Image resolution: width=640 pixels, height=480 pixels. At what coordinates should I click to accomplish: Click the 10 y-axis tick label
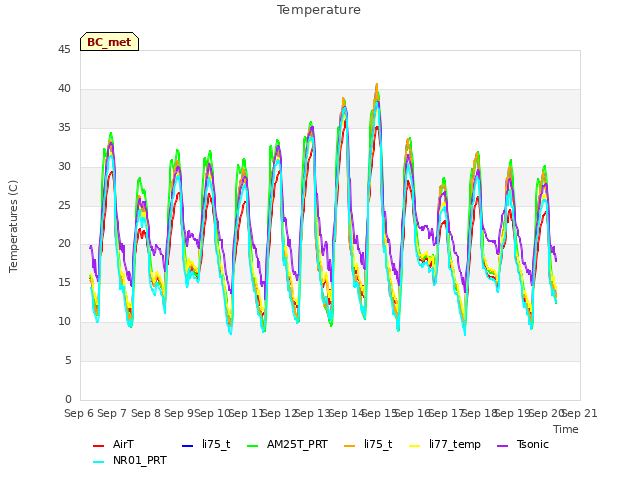(x=64, y=322)
